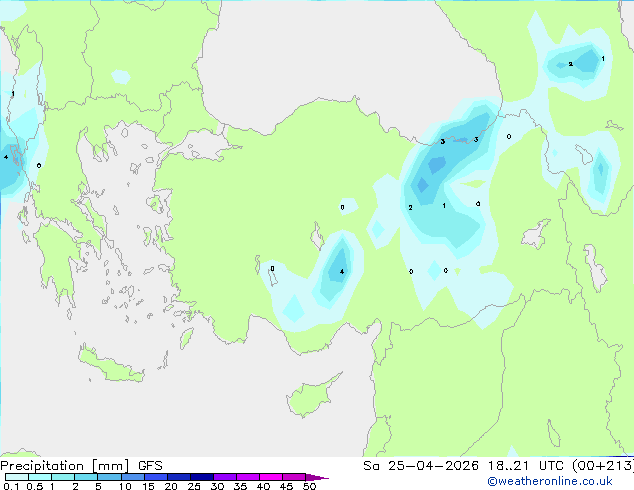The width and height of the screenshot is (634, 490).
Task: Click the "Sa 25-04-2026" date text
Action: click(x=421, y=466)
